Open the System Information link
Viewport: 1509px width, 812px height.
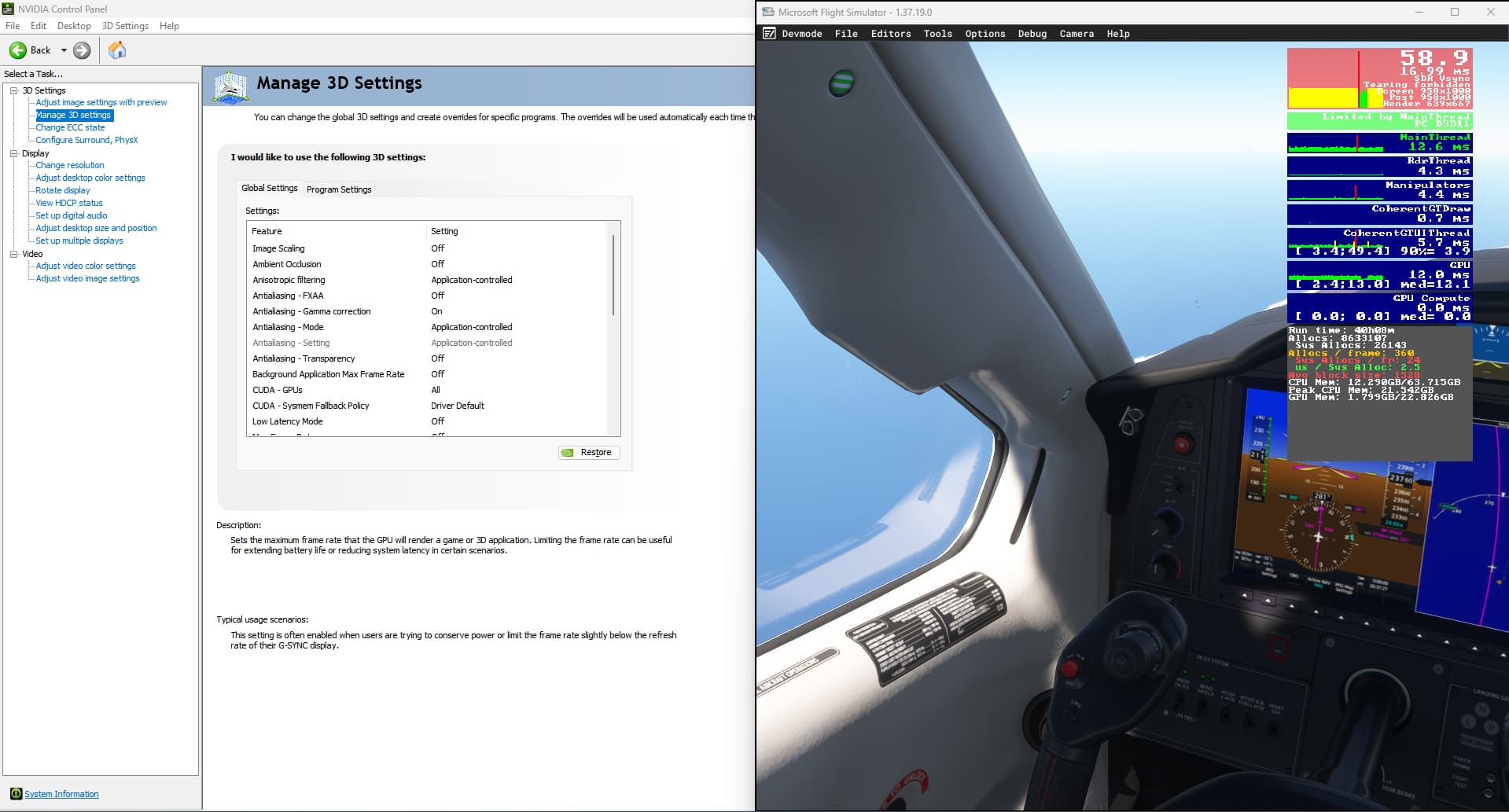coord(61,794)
